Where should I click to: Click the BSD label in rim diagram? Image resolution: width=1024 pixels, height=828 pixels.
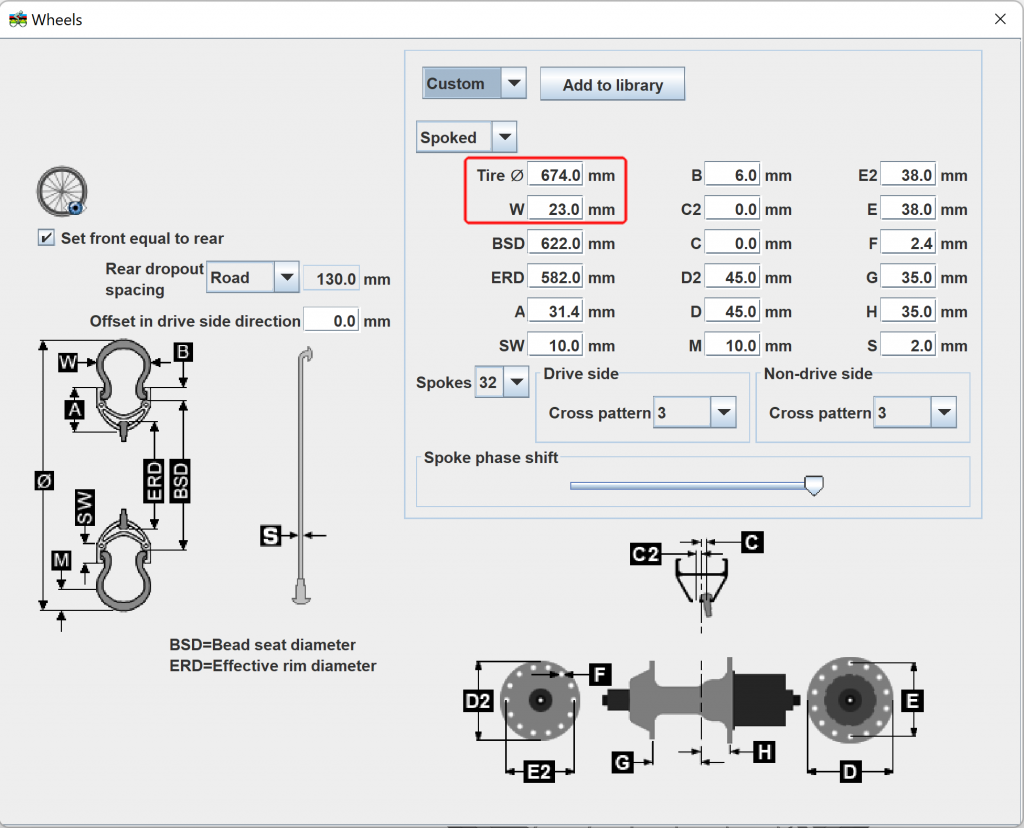tap(180, 481)
